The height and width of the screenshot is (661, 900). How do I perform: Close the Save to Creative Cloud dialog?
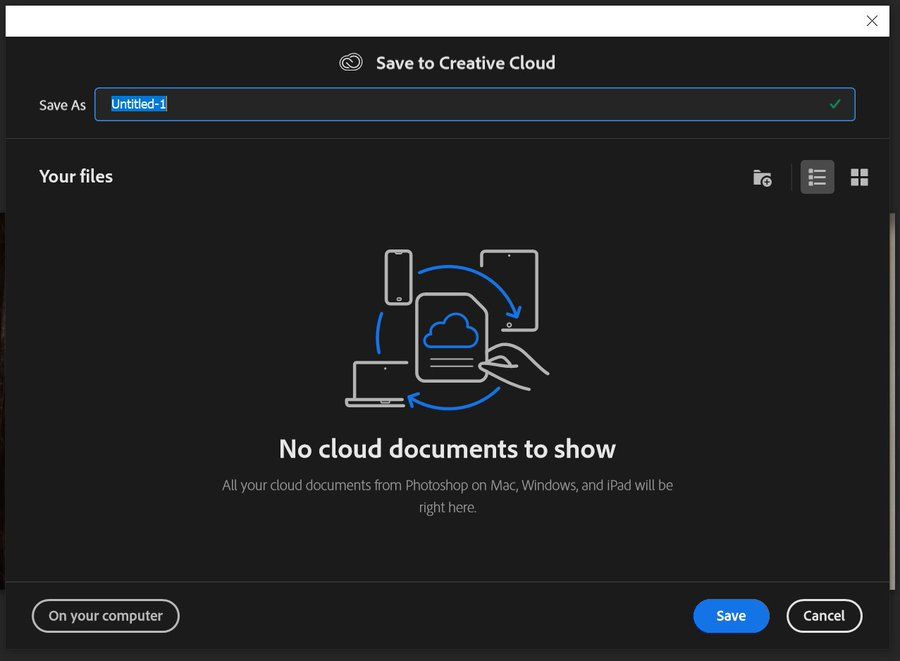tap(872, 21)
